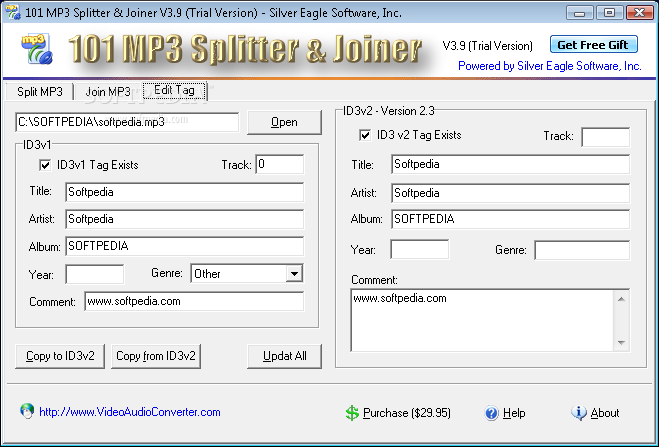Viewport: 659px width, 447px height.
Task: Click the ID3v1 Year field
Action: (x=95, y=274)
